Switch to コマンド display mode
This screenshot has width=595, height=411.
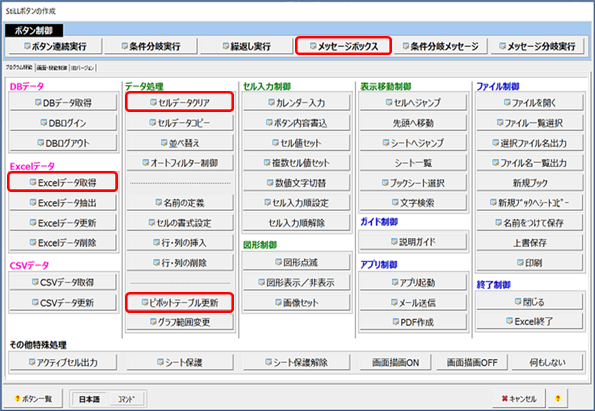[126, 399]
